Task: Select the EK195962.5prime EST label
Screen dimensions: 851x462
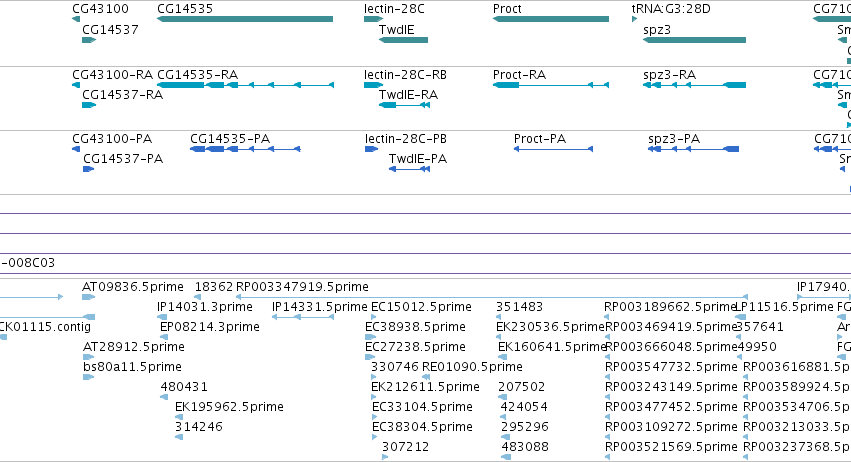Action: pyautogui.click(x=229, y=407)
